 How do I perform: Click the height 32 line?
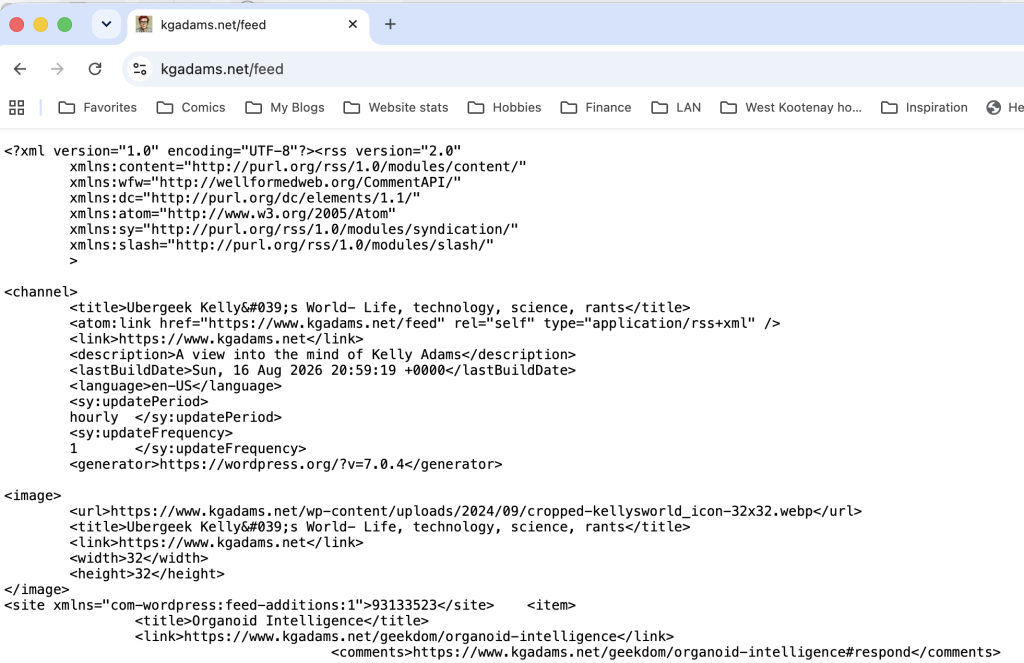pyautogui.click(x=147, y=574)
